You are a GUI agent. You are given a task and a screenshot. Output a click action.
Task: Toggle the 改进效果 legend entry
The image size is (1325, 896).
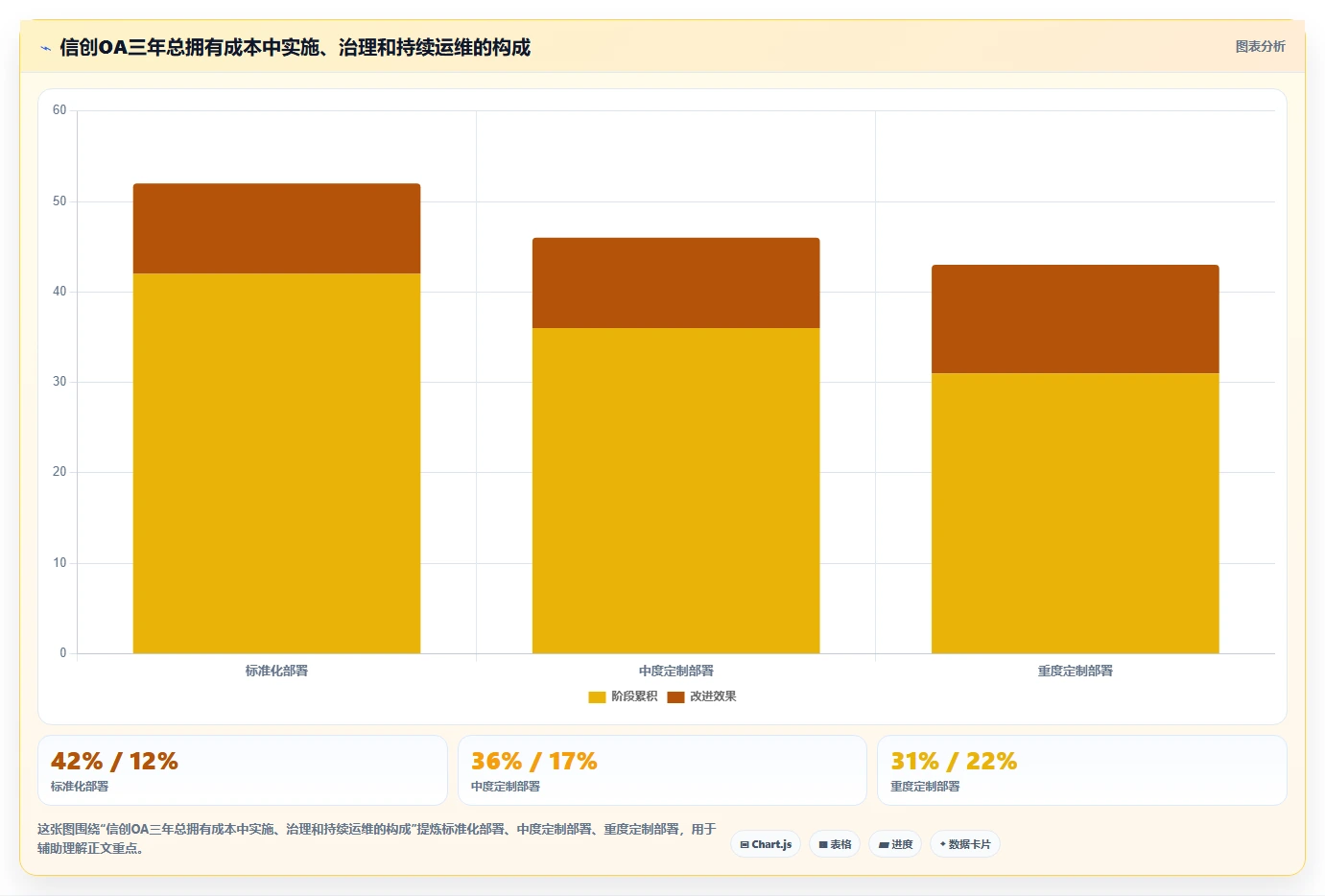[x=702, y=696]
